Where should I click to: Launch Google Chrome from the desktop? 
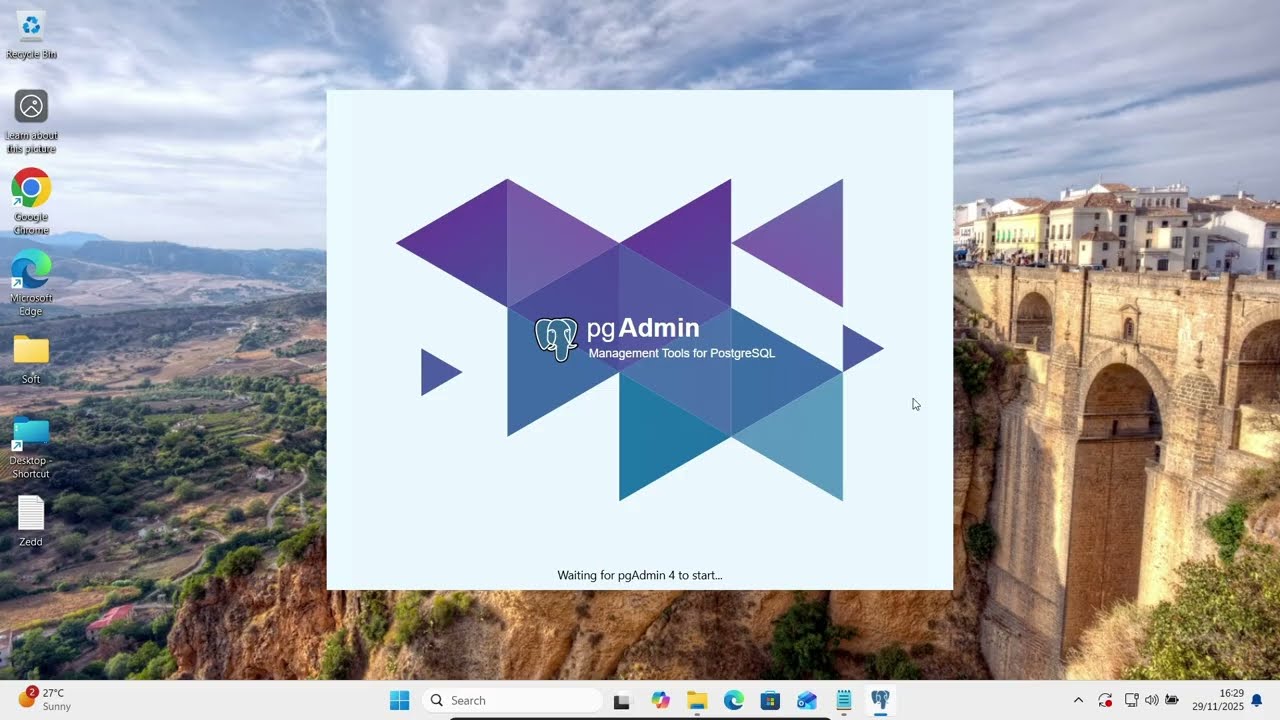point(31,201)
